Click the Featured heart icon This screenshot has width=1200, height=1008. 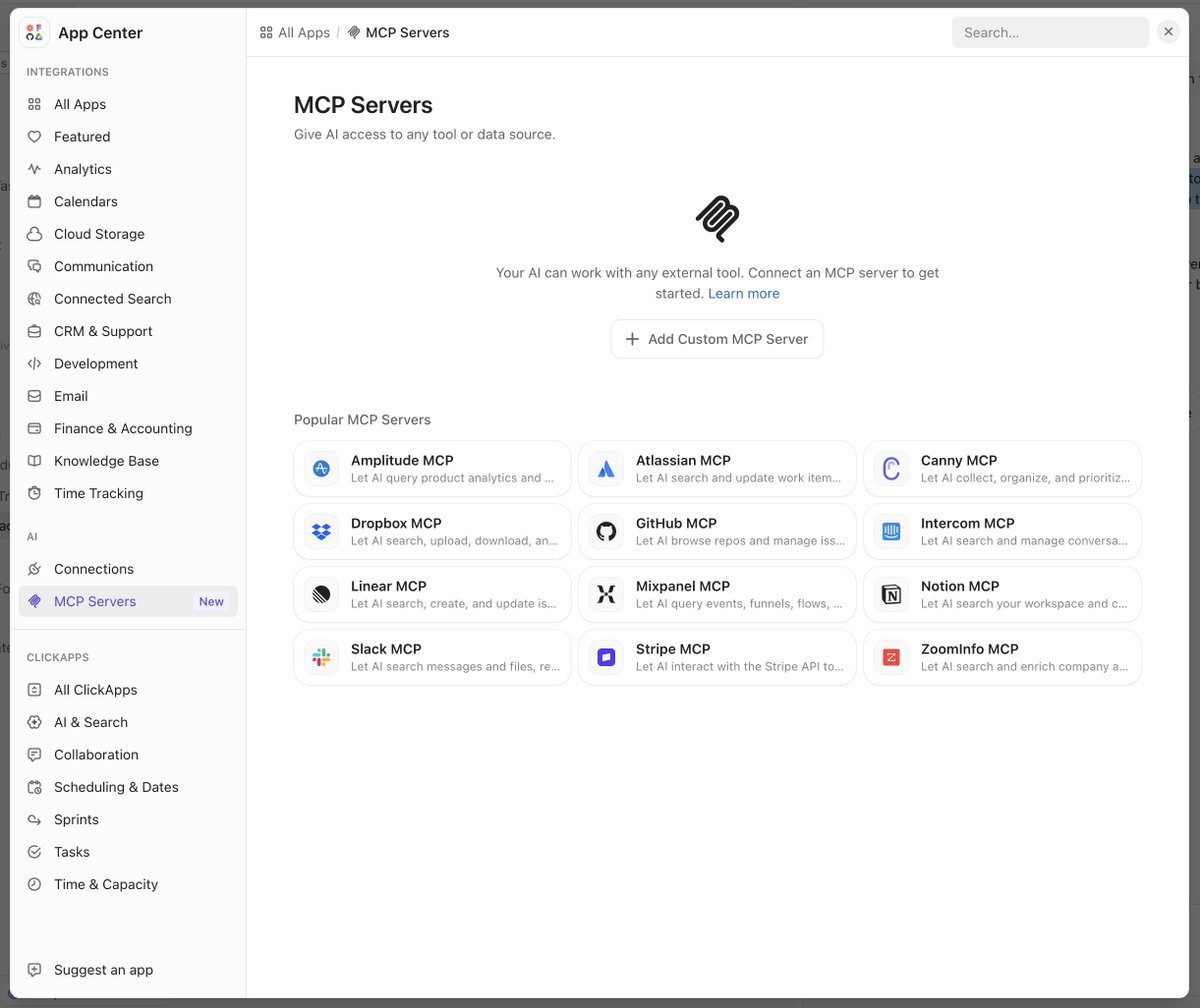[x=34, y=137]
